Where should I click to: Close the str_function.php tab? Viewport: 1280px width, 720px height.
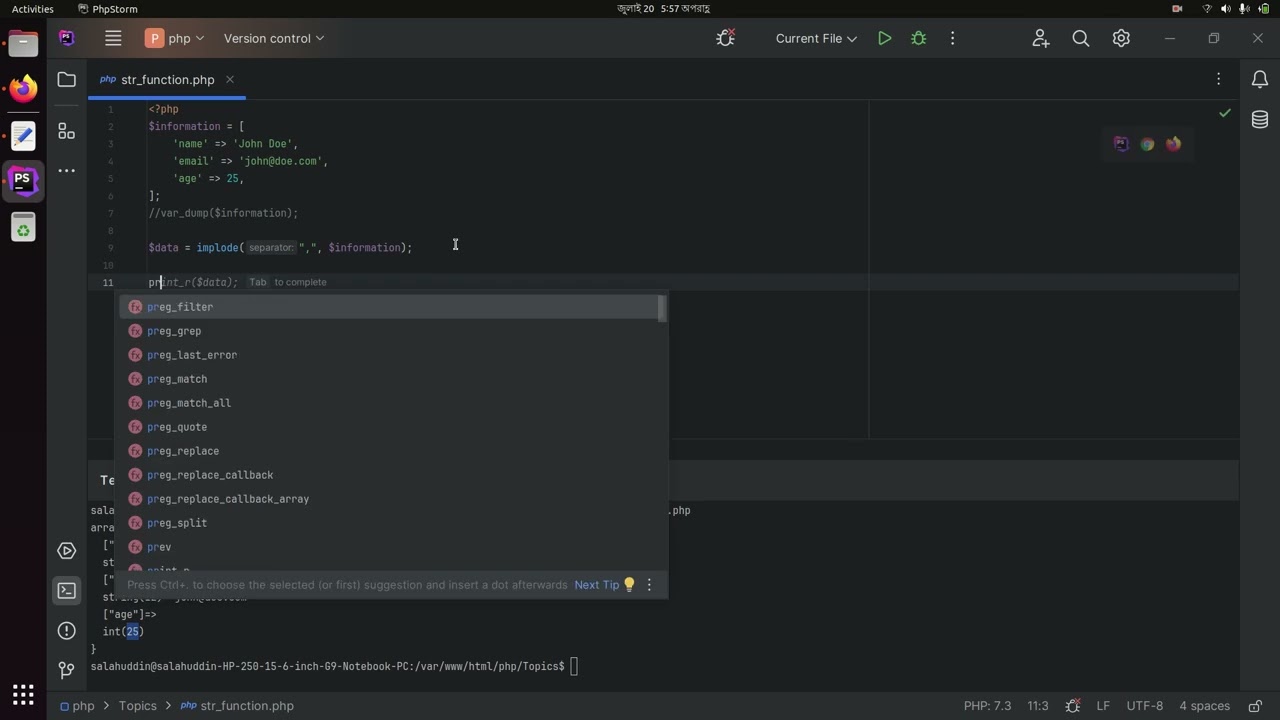pos(230,80)
